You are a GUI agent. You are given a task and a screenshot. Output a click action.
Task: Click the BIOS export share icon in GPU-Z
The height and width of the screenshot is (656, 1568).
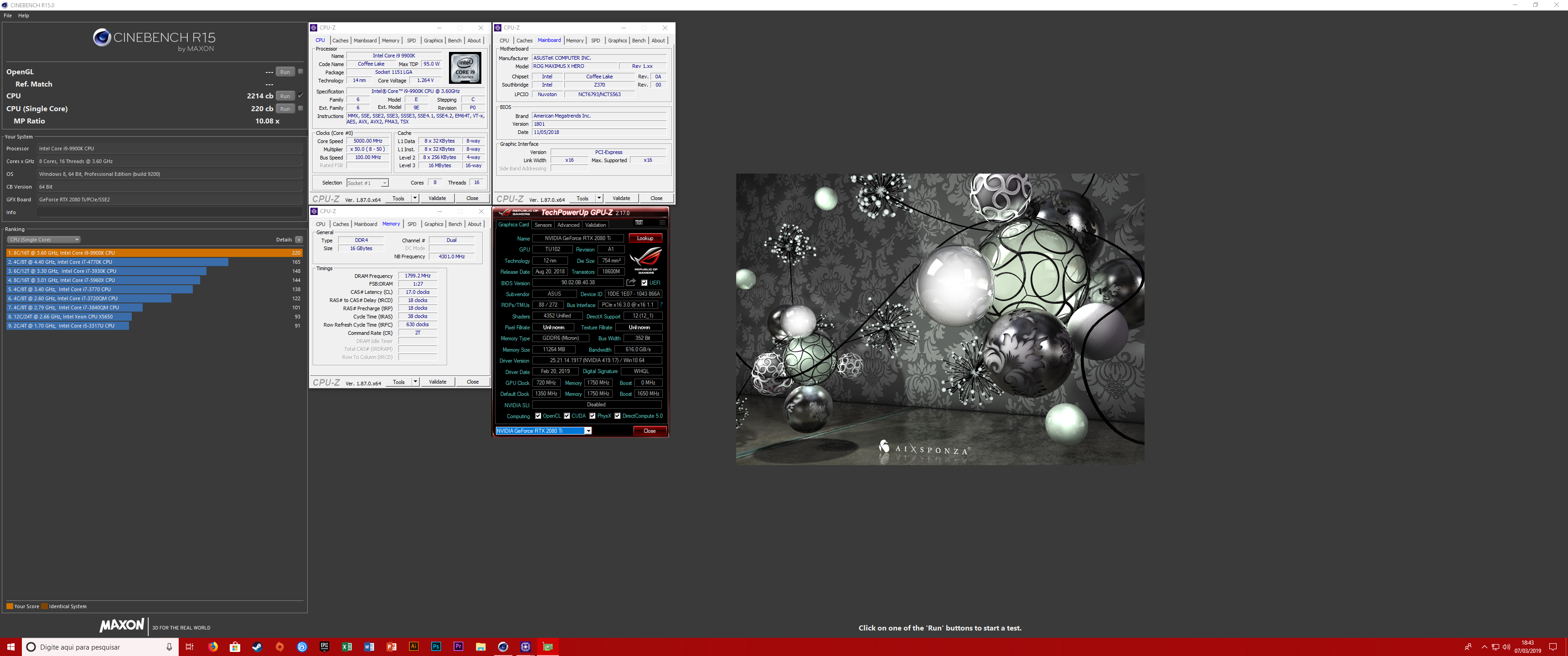pos(631,282)
